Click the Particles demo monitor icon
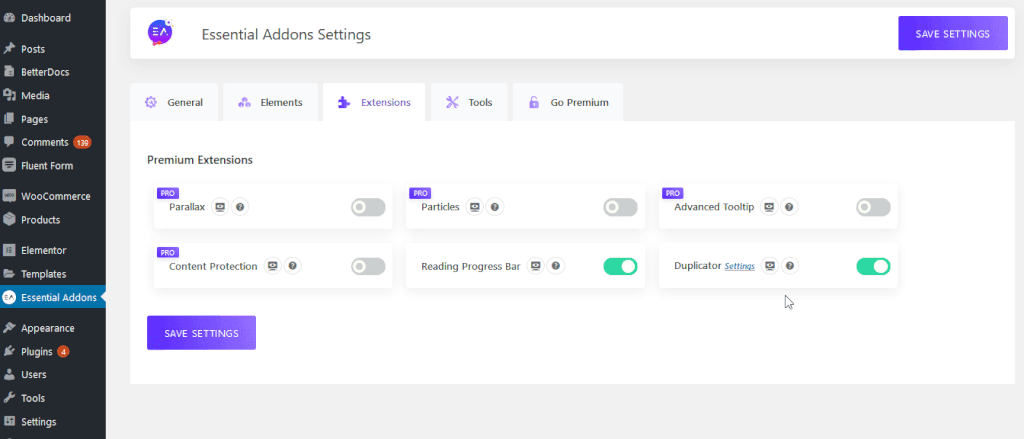Screen dimensions: 1024x439 click(475, 207)
